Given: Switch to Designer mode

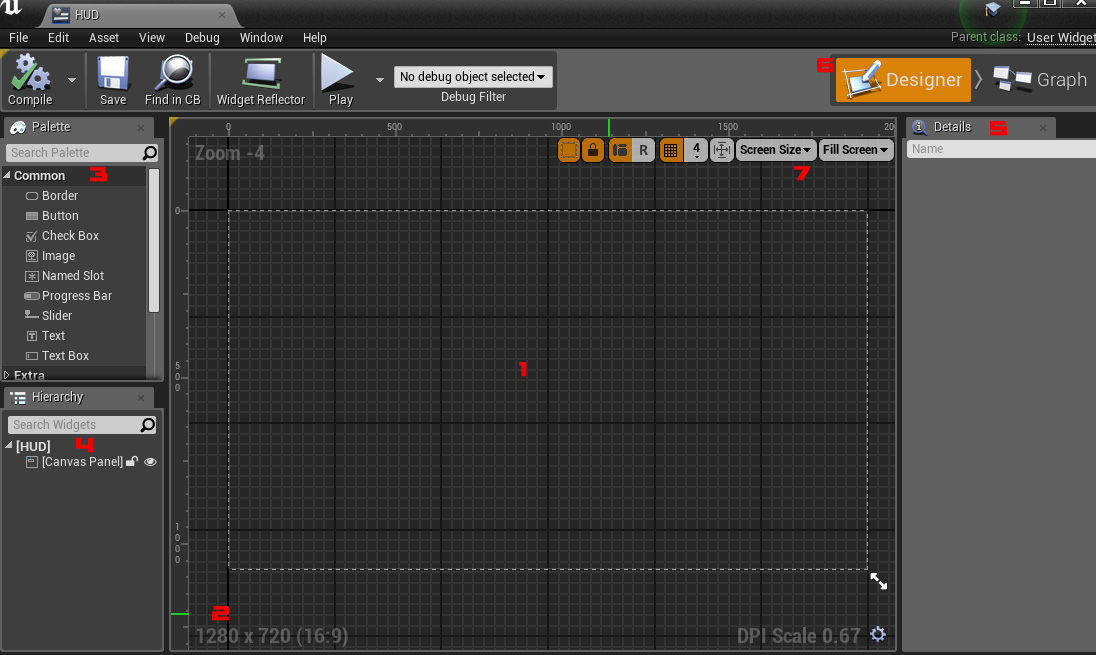Looking at the screenshot, I should [903, 80].
